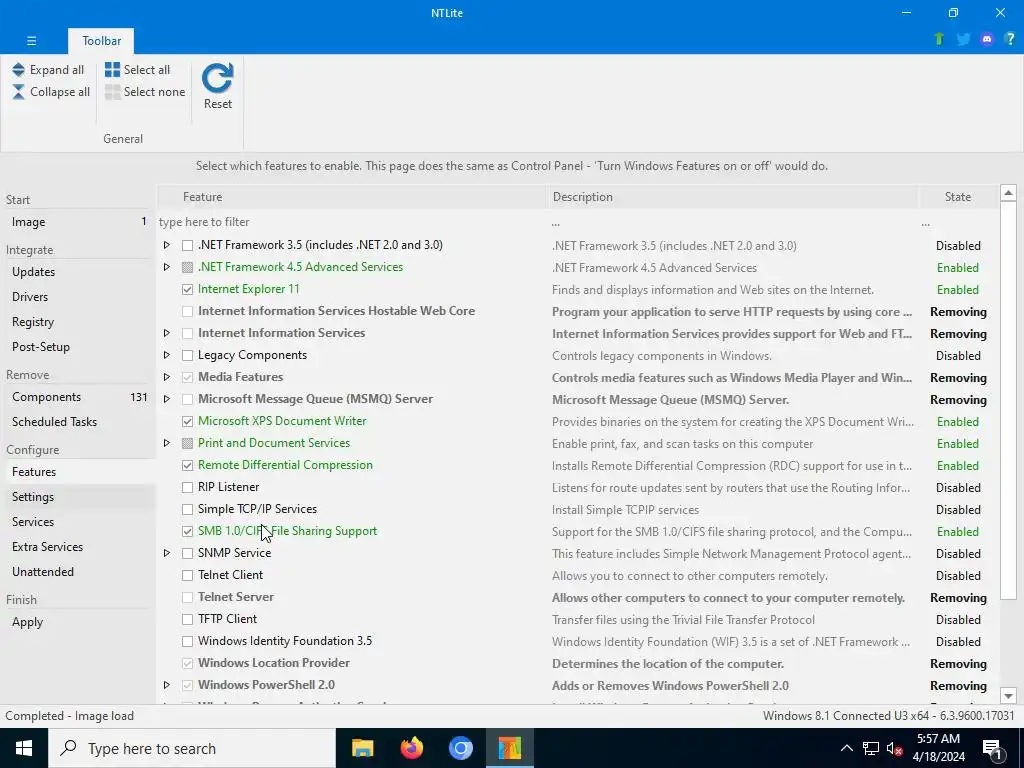
Task: Click the taskbar clock showing 5:57 AM
Action: [938, 748]
